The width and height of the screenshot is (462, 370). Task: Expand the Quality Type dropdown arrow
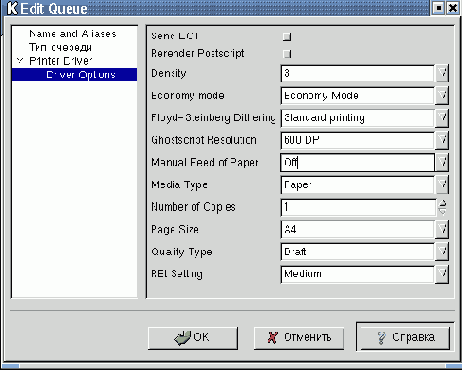[x=442, y=252]
